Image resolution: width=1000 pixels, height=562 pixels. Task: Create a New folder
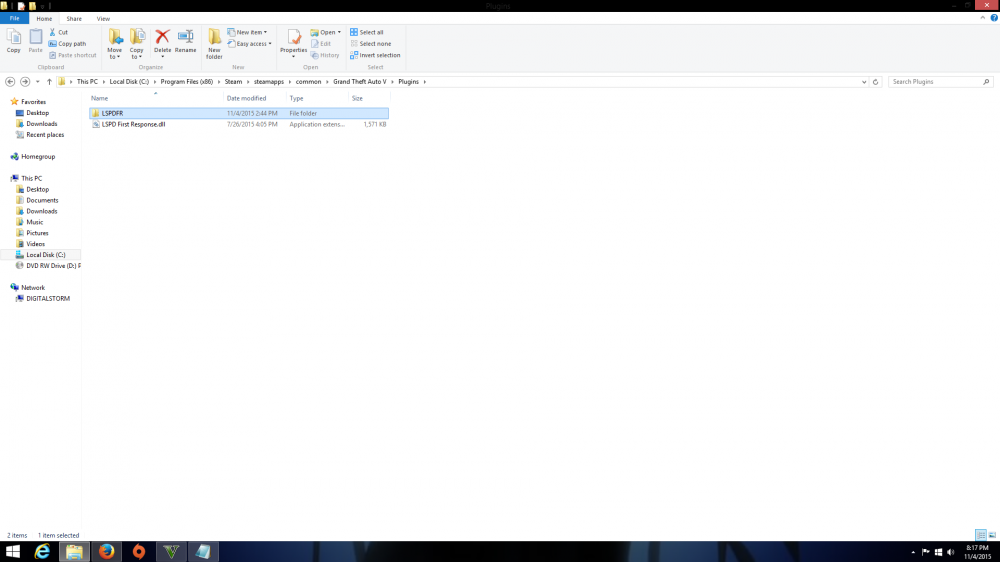[x=214, y=44]
